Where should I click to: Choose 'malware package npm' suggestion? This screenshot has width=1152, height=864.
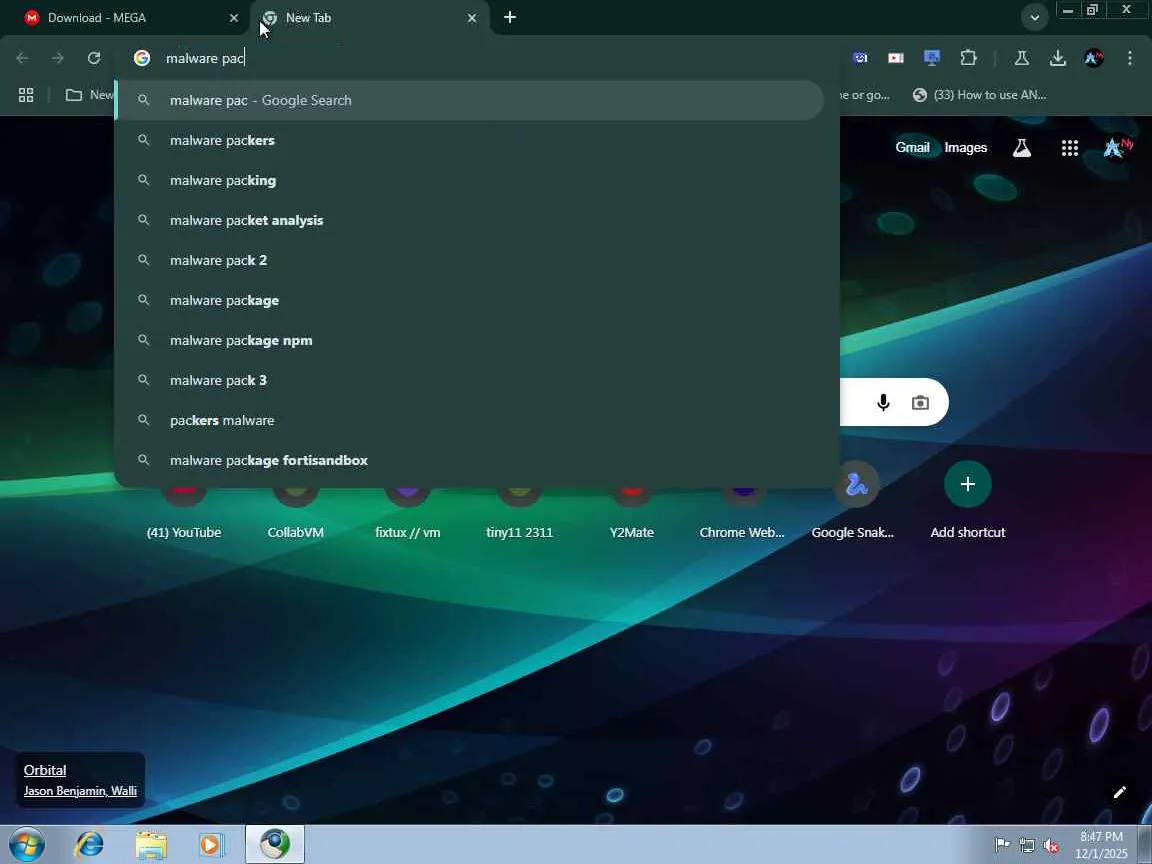point(470,340)
